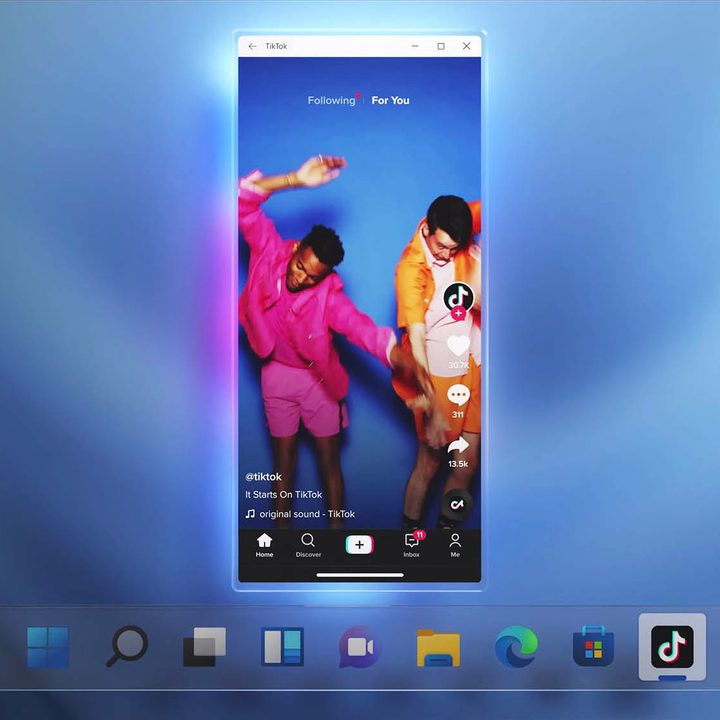Open the Inbox tab with notifications
The width and height of the screenshot is (720, 720).
click(x=412, y=545)
